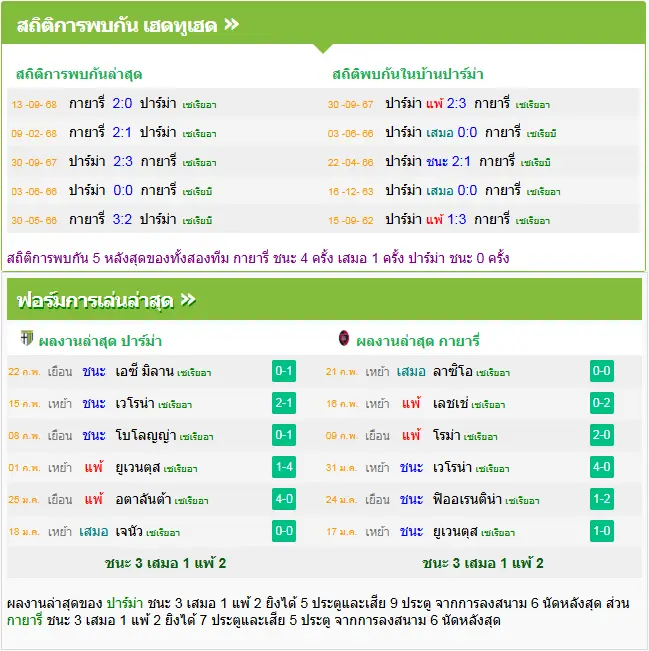649x651 pixels.
Task: Click the green กายารี word in the bottom summary
Action: (x=24, y=620)
